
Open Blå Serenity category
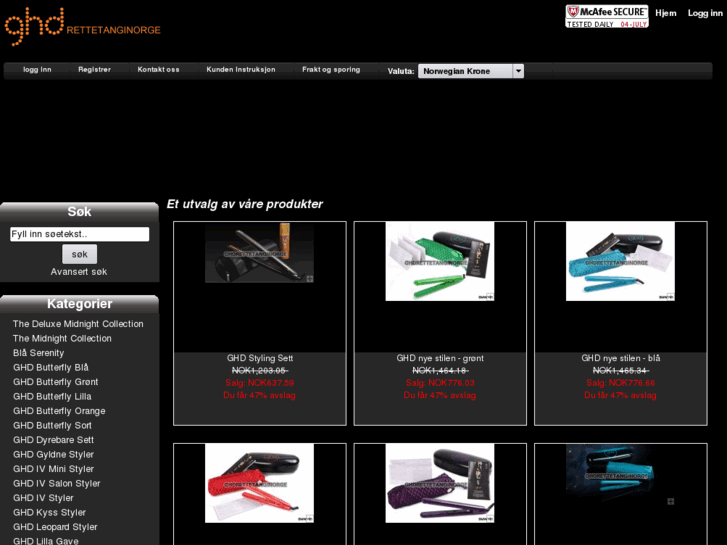pos(38,353)
